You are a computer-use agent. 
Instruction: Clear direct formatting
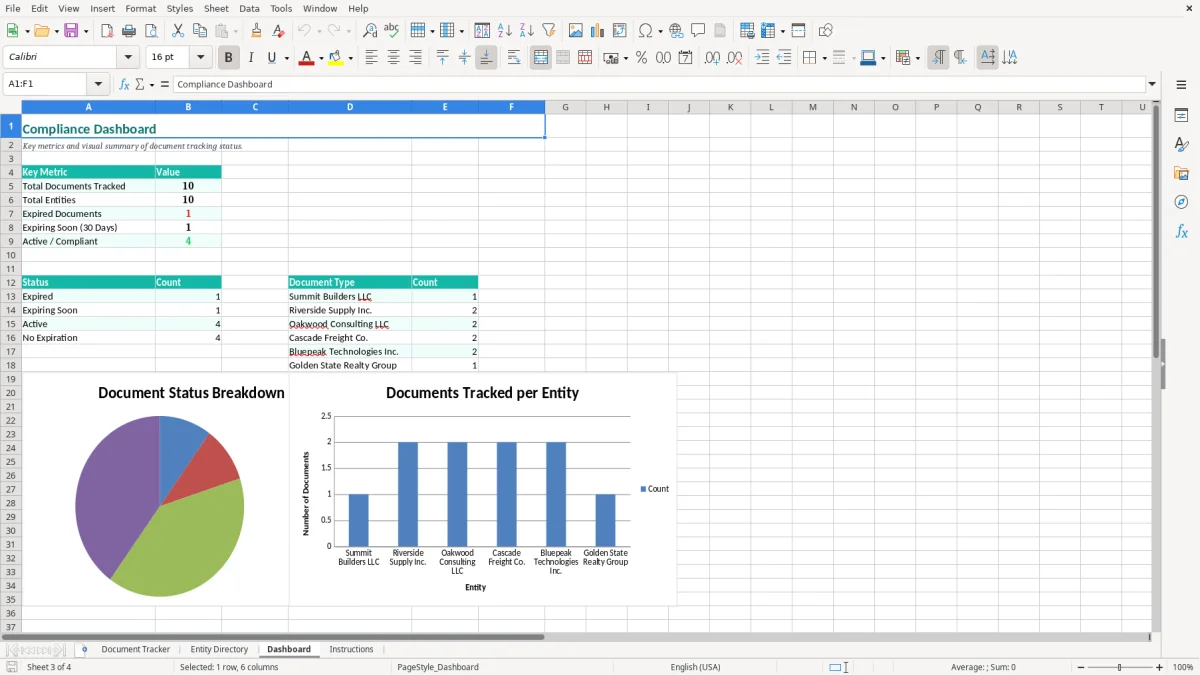pyautogui.click(x=278, y=31)
